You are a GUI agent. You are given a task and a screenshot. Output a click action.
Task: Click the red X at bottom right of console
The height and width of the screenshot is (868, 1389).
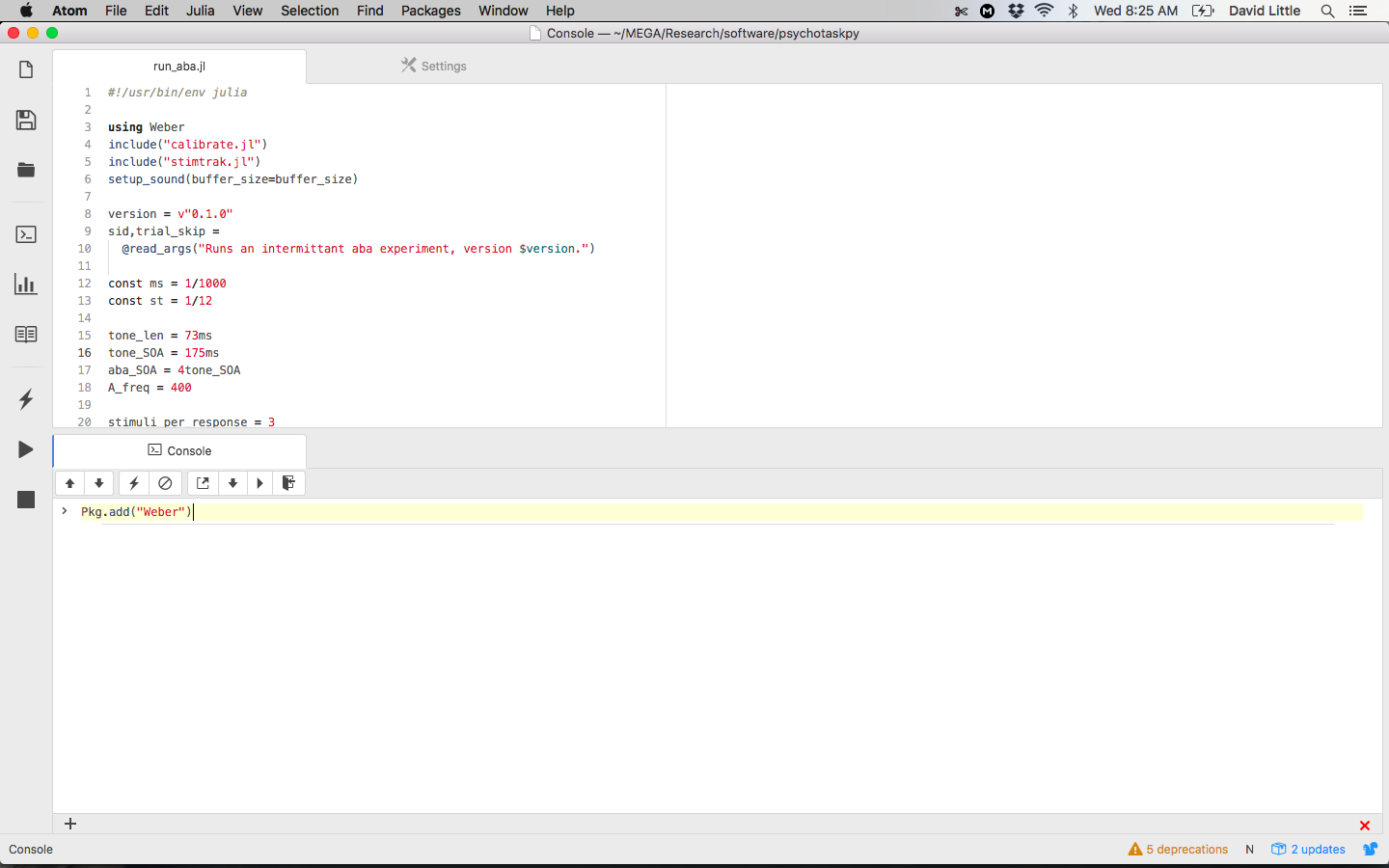point(1365,826)
